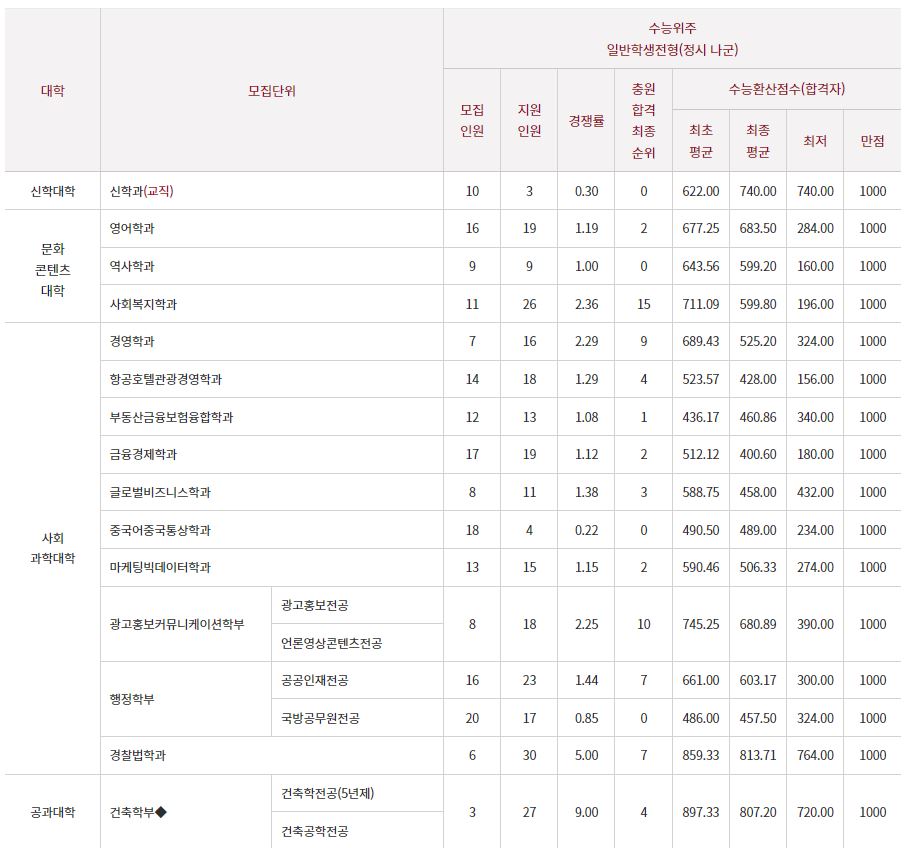The height and width of the screenshot is (848, 911).
Task: Click the 공과대학 college cell
Action: [x=52, y=812]
